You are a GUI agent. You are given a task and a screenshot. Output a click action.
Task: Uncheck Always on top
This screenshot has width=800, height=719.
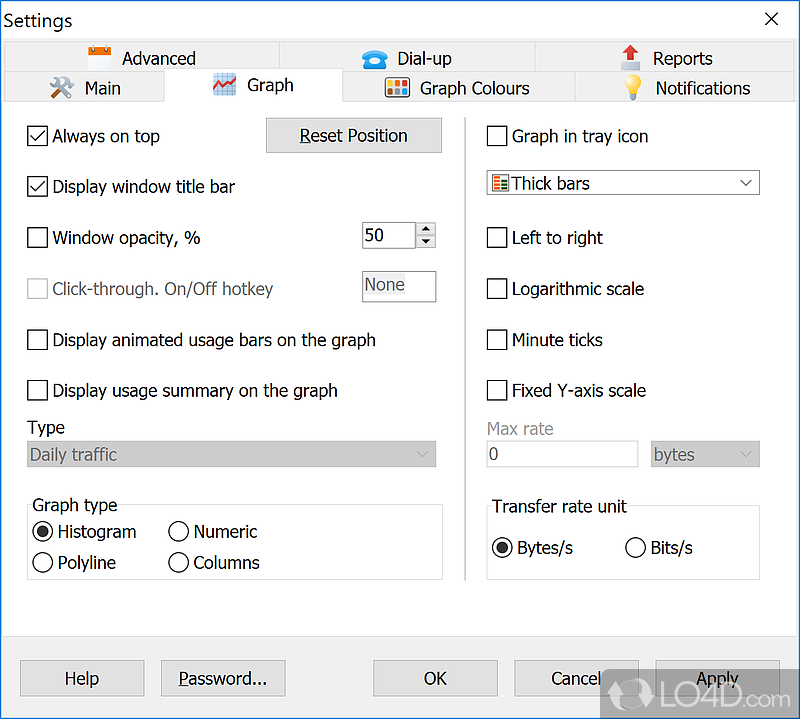(x=37, y=136)
